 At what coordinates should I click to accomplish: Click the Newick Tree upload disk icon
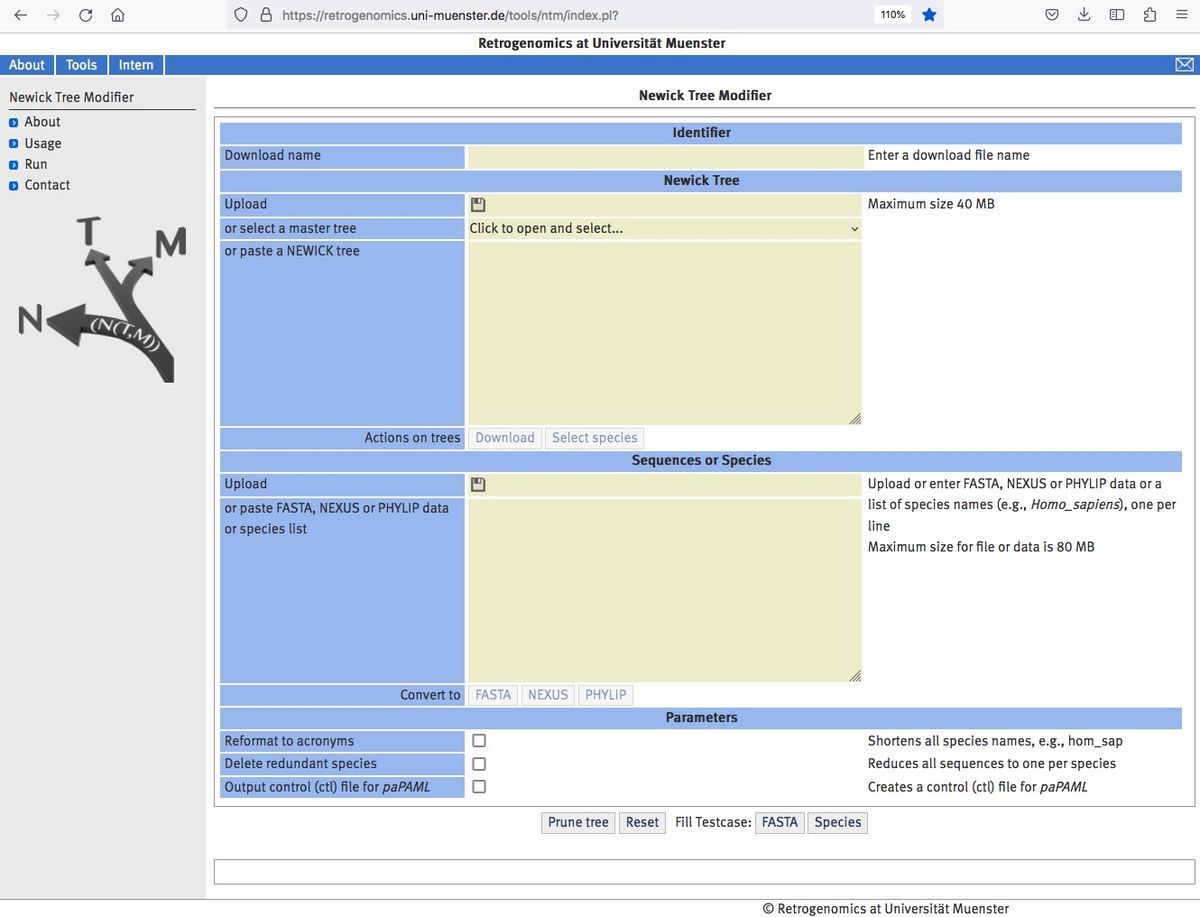pyautogui.click(x=478, y=205)
